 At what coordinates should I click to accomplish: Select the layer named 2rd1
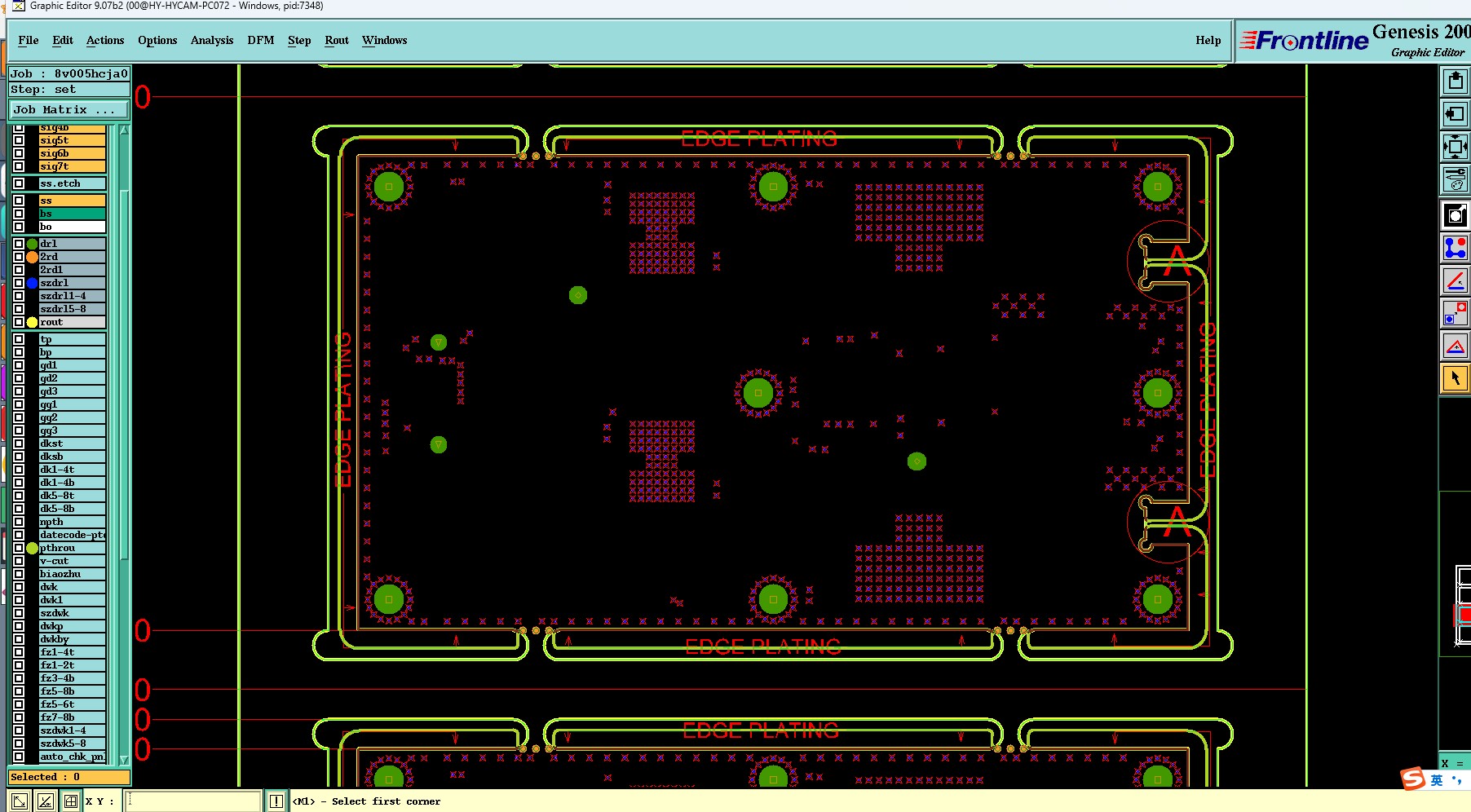coord(73,270)
